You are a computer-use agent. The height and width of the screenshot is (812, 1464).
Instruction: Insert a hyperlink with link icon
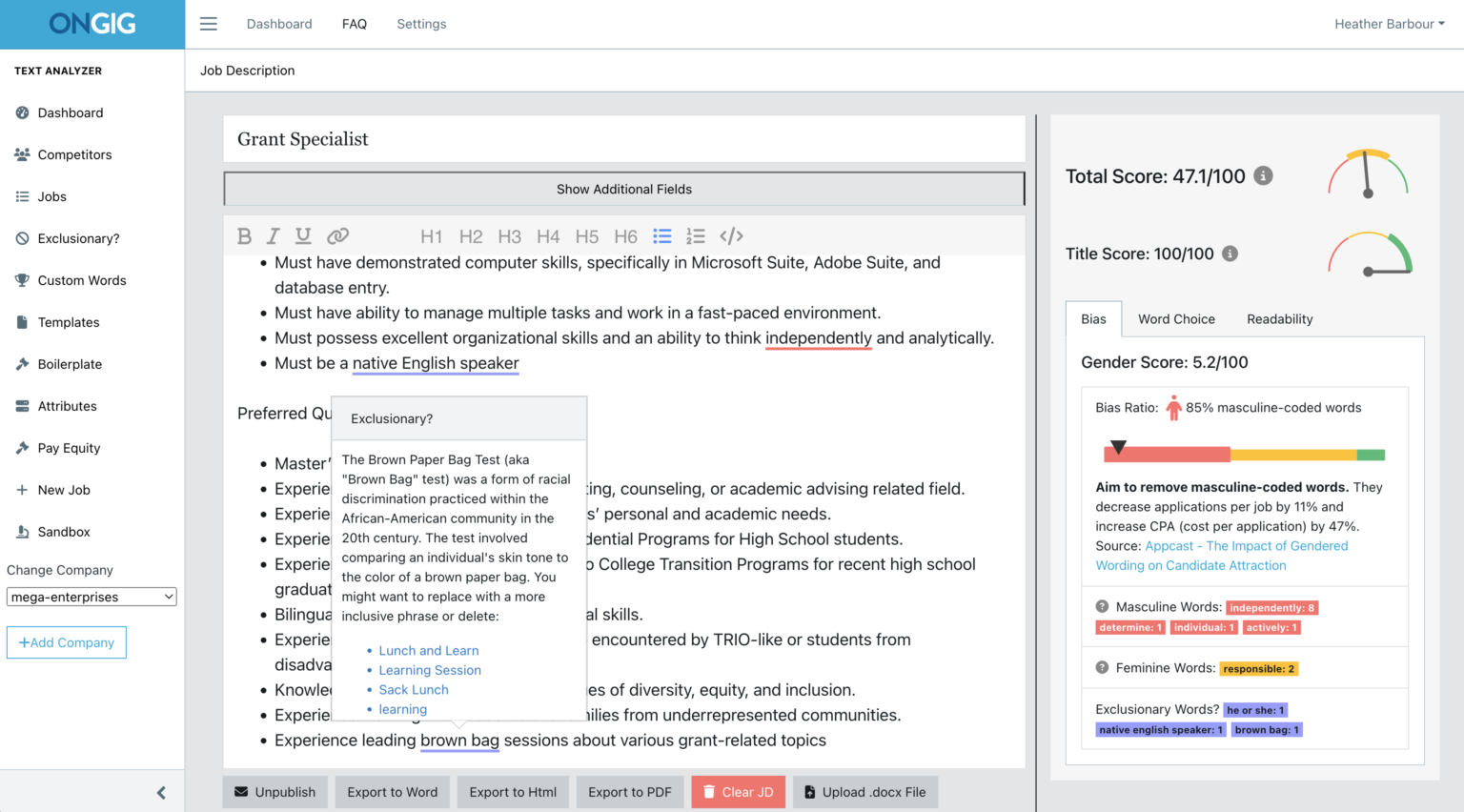[x=337, y=236]
